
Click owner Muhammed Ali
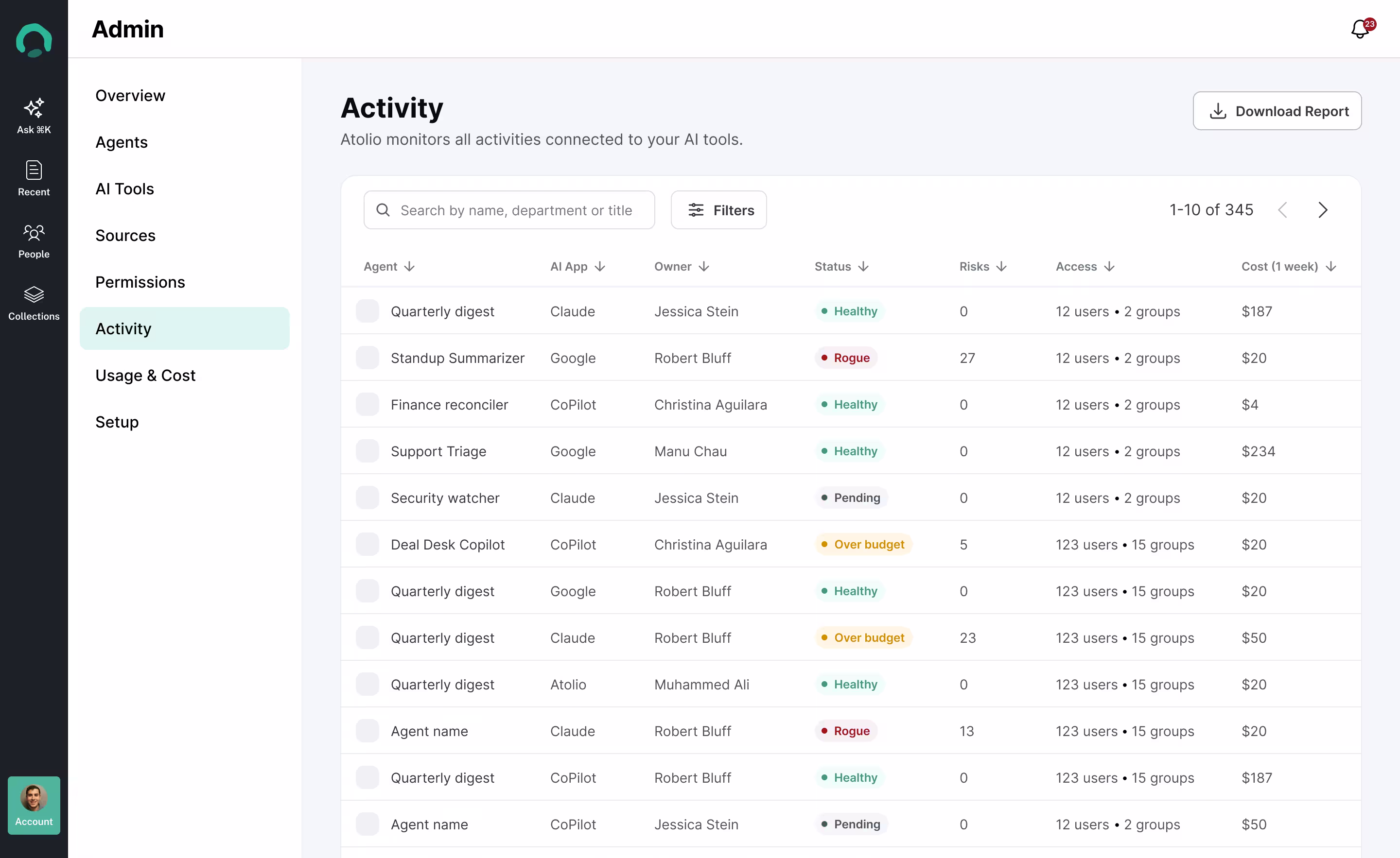[702, 684]
